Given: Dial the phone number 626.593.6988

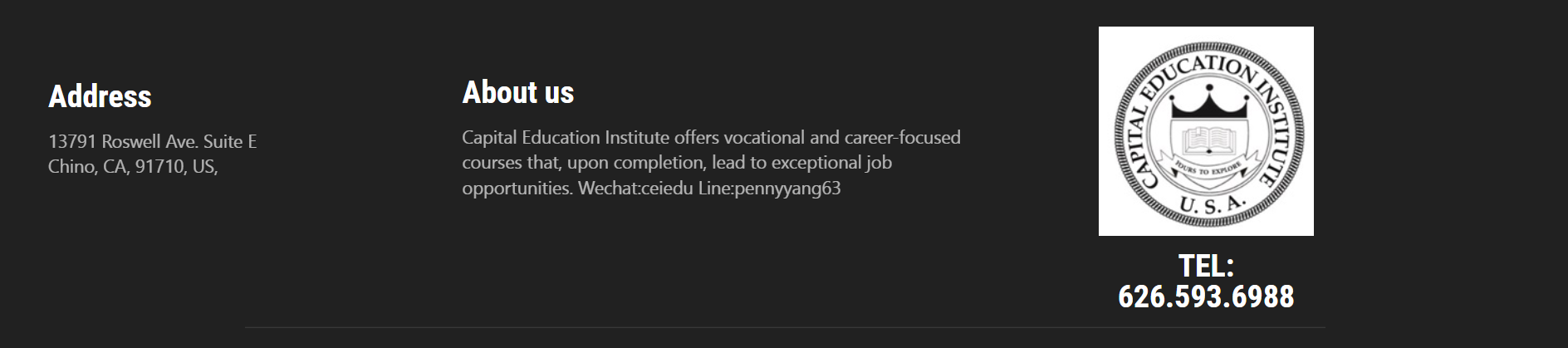Looking at the screenshot, I should 1206,297.
